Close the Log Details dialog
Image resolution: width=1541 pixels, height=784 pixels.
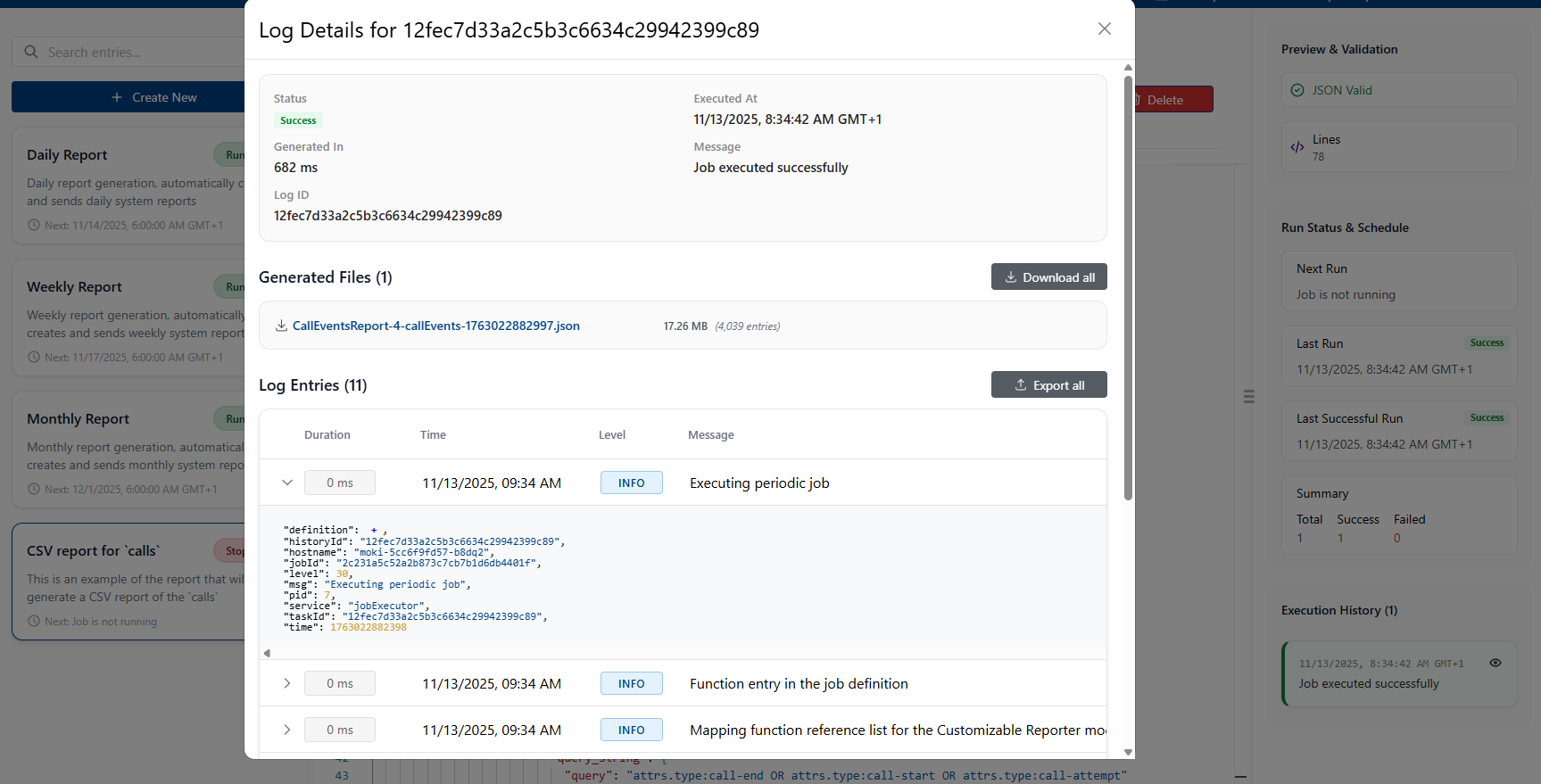(x=1104, y=29)
